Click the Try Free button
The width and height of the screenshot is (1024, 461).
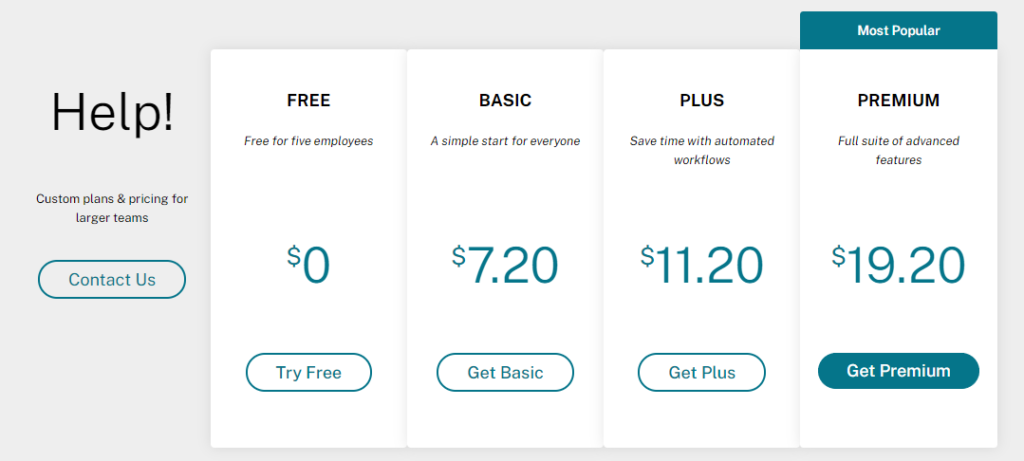tap(308, 372)
